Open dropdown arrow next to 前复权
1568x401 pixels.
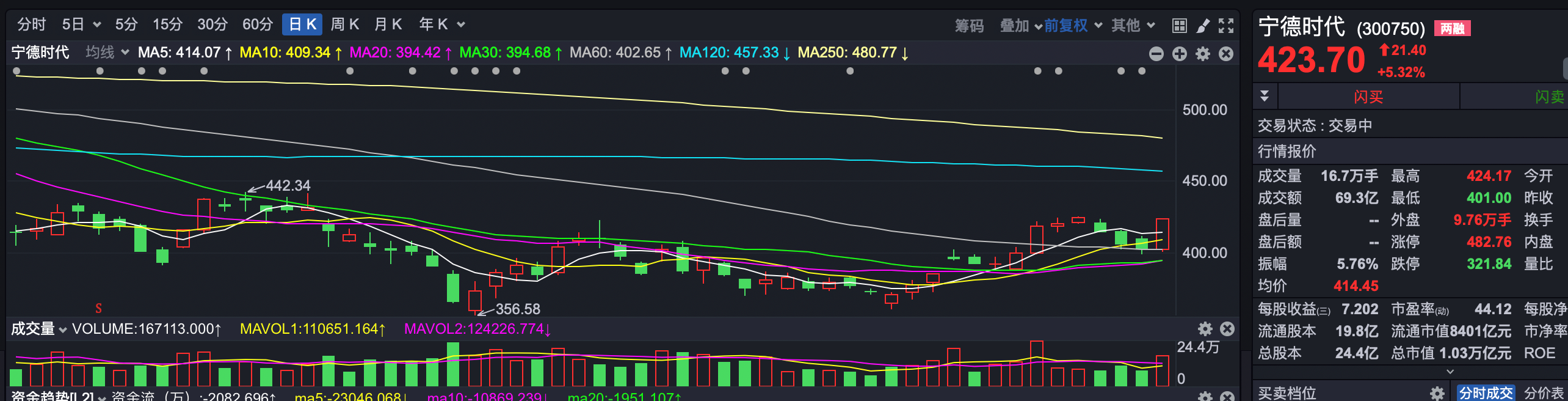coord(1098,25)
